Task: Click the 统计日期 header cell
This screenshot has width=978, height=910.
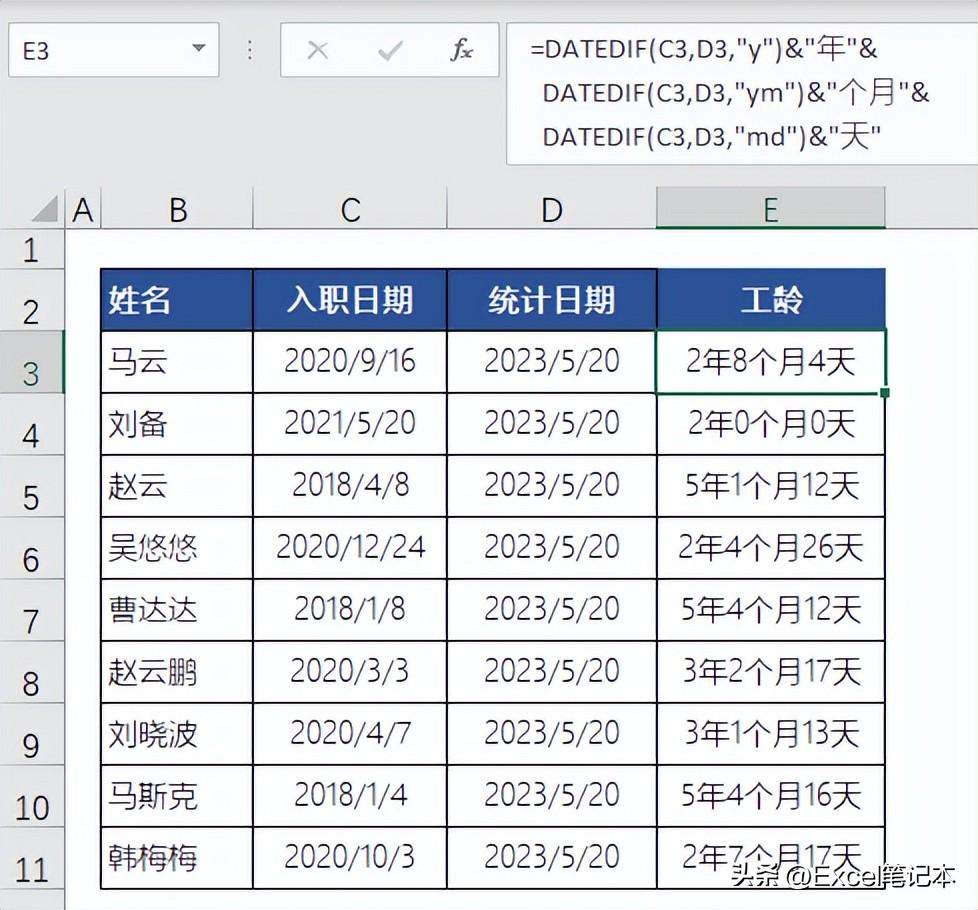Action: pyautogui.click(x=552, y=300)
